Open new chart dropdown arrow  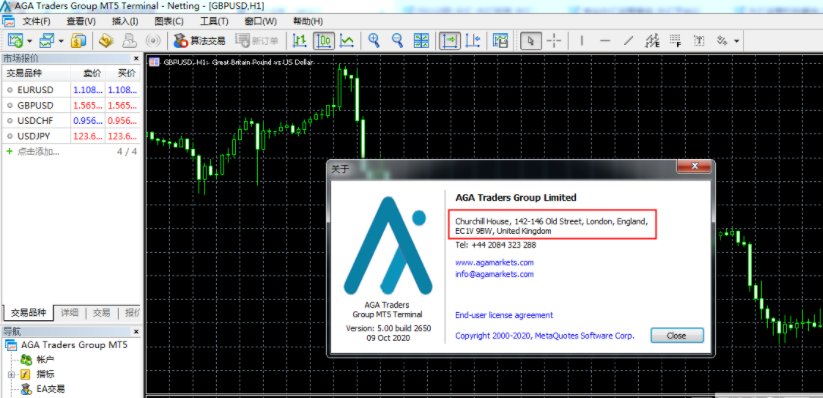click(29, 40)
